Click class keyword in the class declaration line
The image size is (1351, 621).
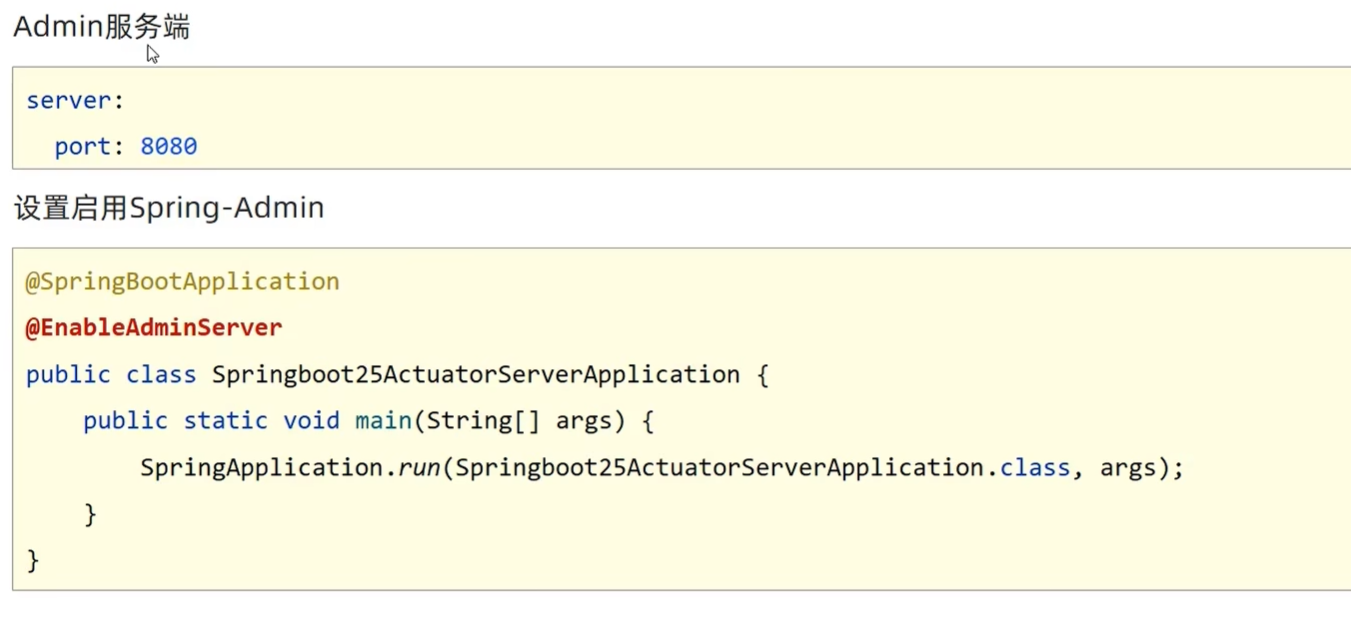pos(161,375)
